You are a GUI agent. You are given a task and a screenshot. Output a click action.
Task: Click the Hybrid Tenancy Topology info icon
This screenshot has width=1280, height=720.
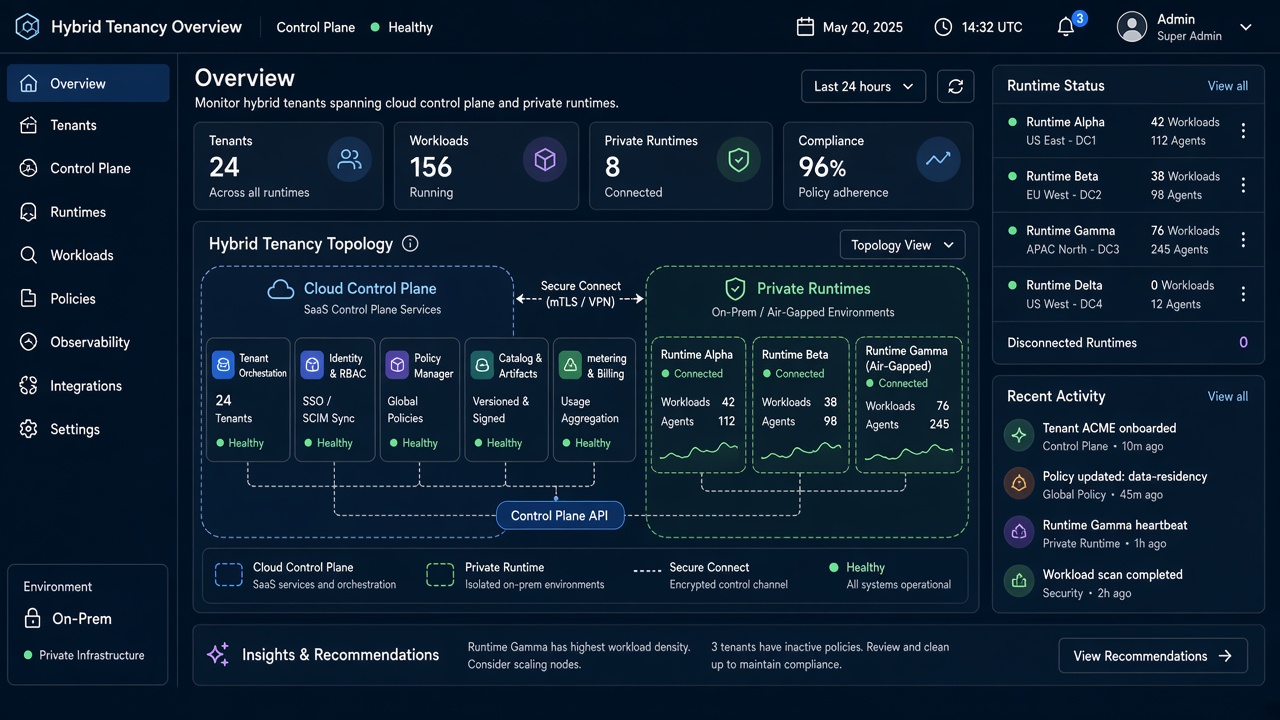point(410,244)
